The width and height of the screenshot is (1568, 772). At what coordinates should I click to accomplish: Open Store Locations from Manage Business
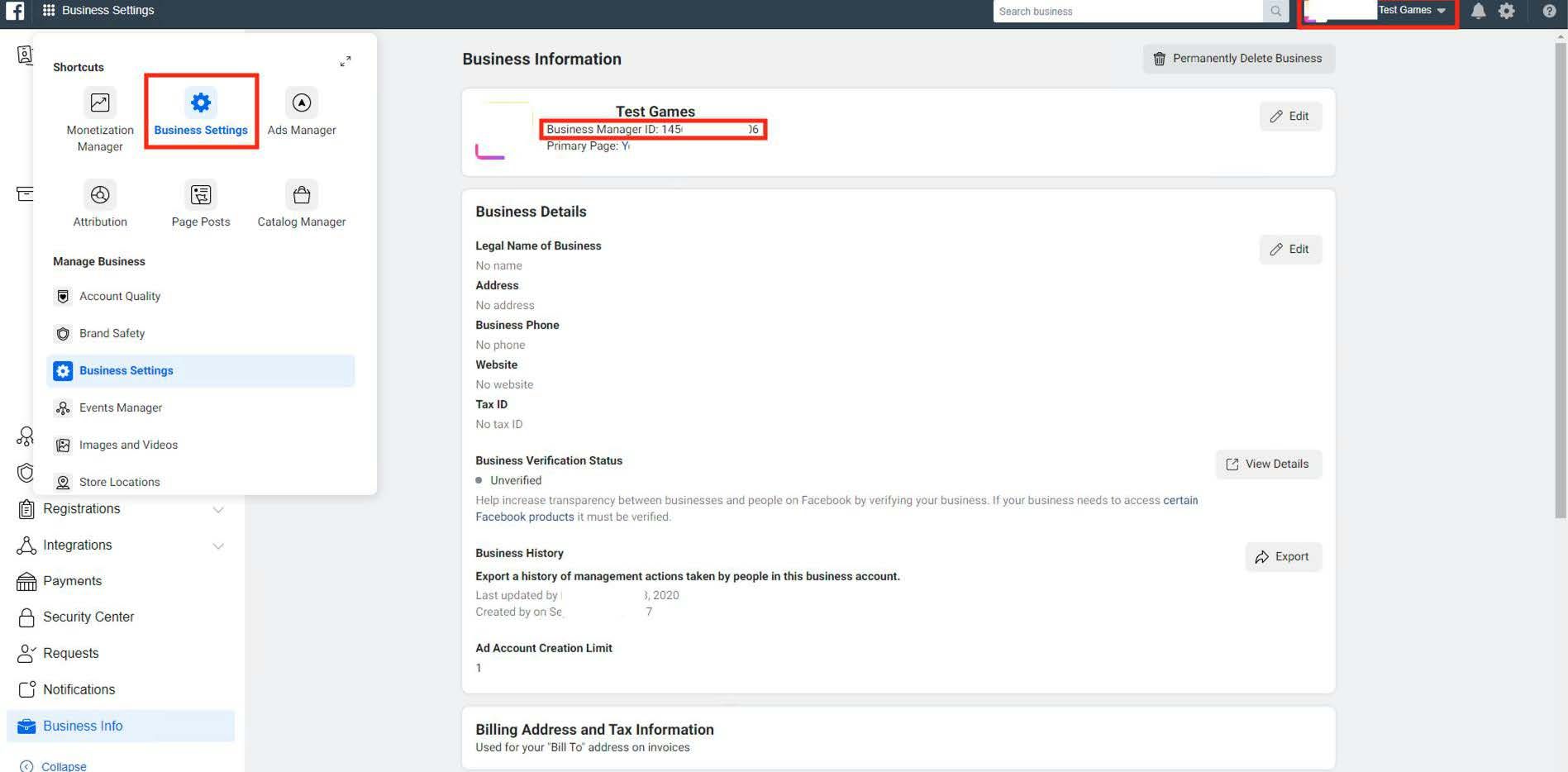coord(120,482)
